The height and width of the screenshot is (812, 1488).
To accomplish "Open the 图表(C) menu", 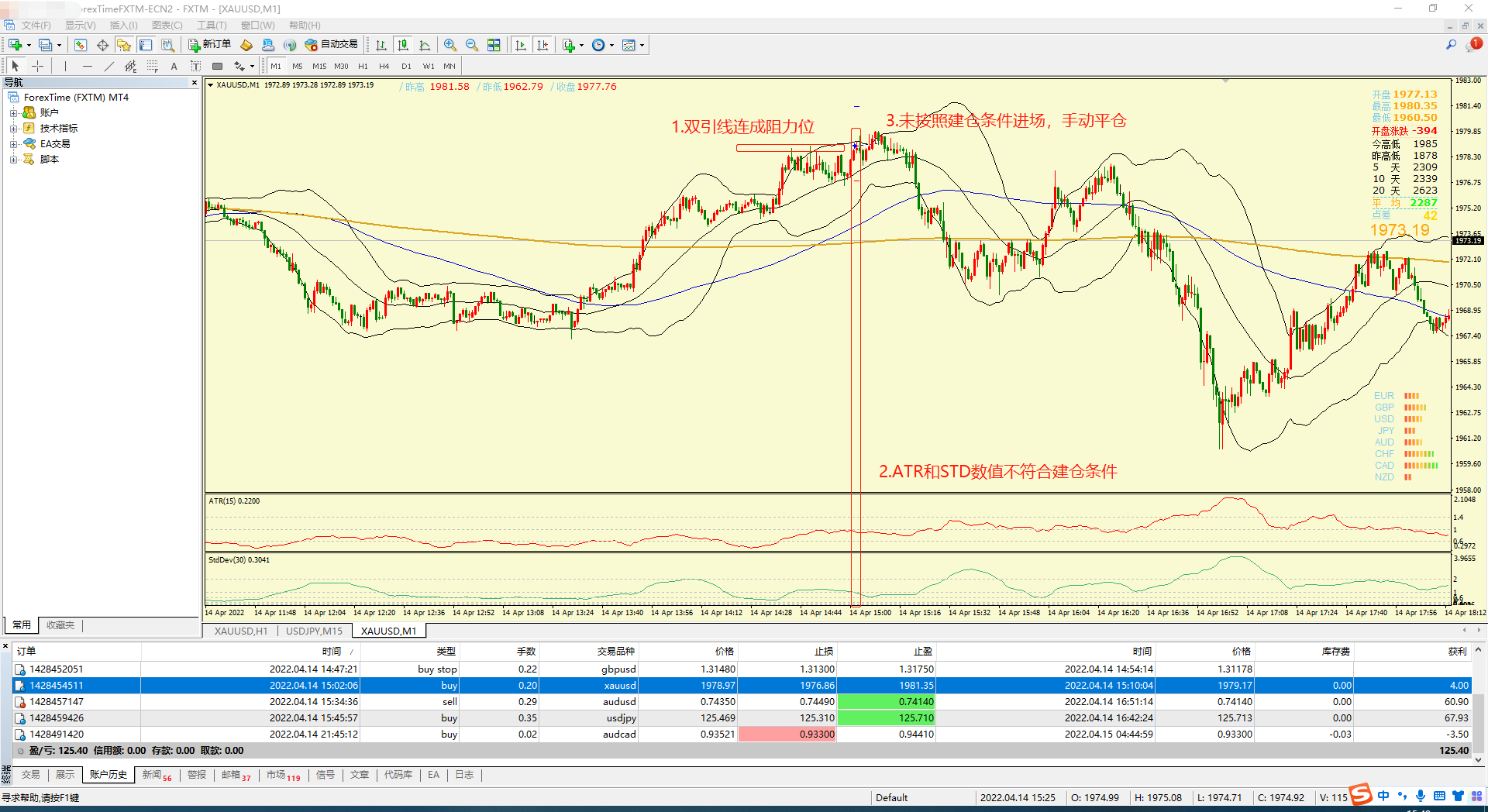I will coord(167,26).
